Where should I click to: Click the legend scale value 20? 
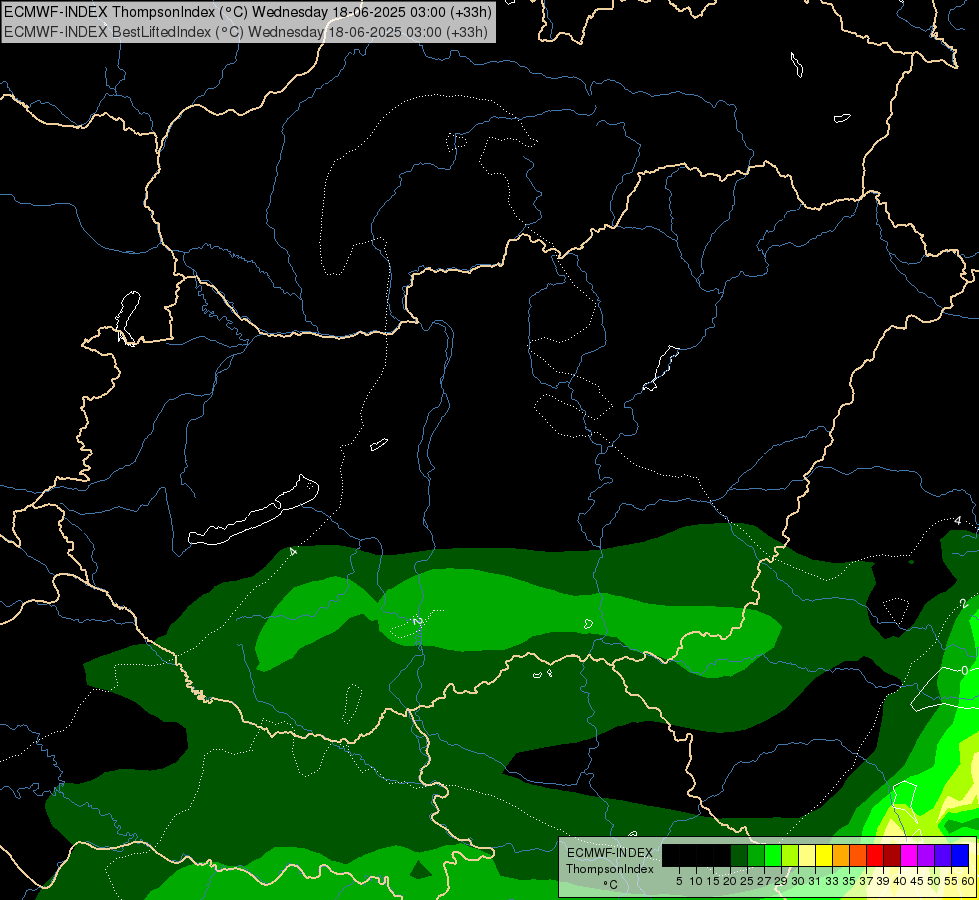[x=730, y=881]
